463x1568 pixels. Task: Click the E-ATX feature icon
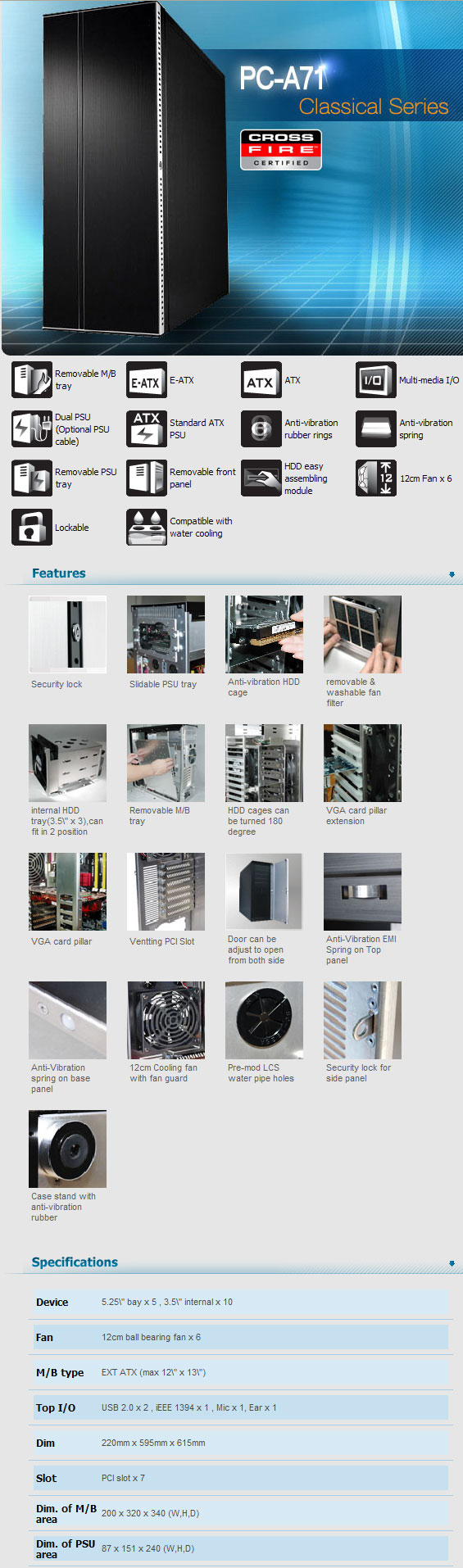147,380
